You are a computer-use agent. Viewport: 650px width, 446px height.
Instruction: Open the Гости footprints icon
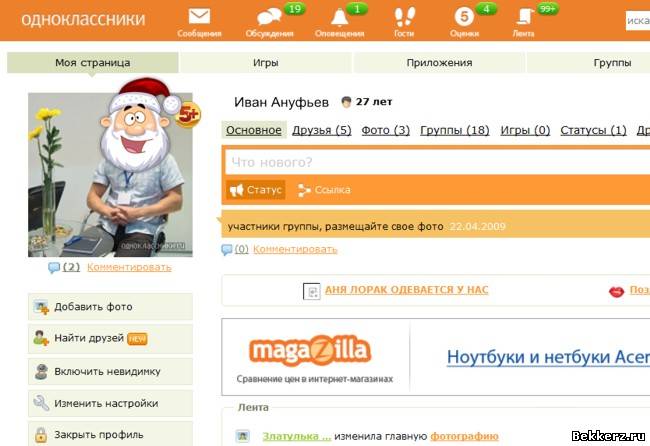point(404,17)
